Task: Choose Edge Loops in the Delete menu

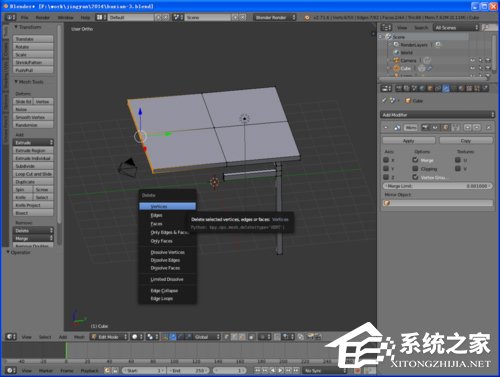Action: [x=161, y=299]
